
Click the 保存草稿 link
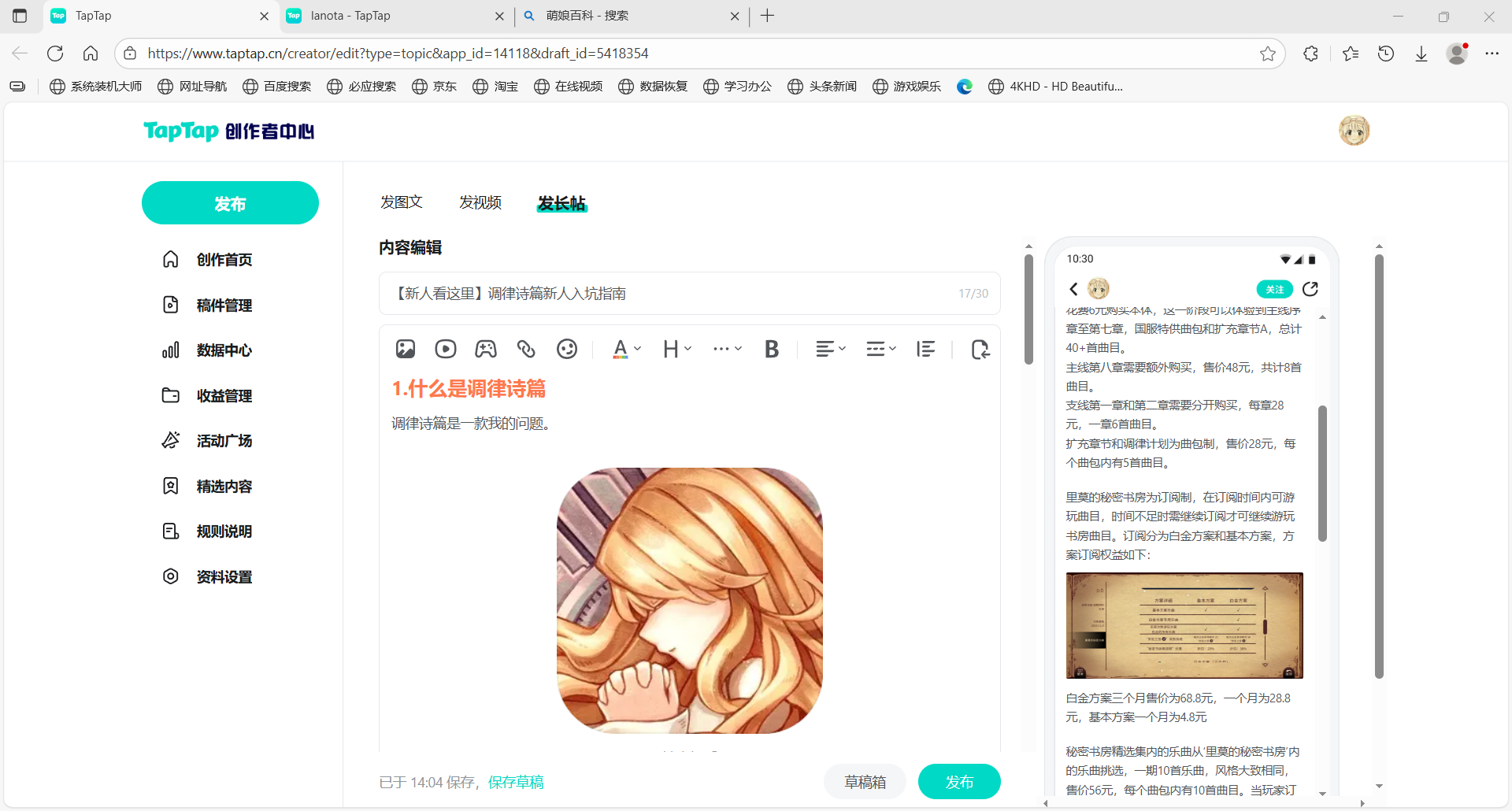tap(516, 782)
